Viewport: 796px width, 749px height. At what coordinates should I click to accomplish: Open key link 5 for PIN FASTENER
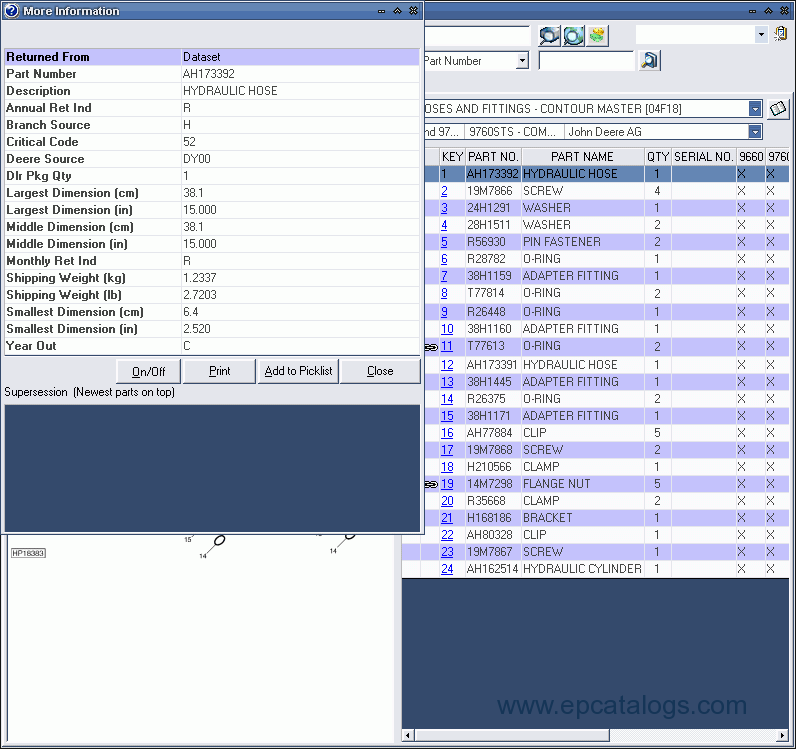click(444, 242)
